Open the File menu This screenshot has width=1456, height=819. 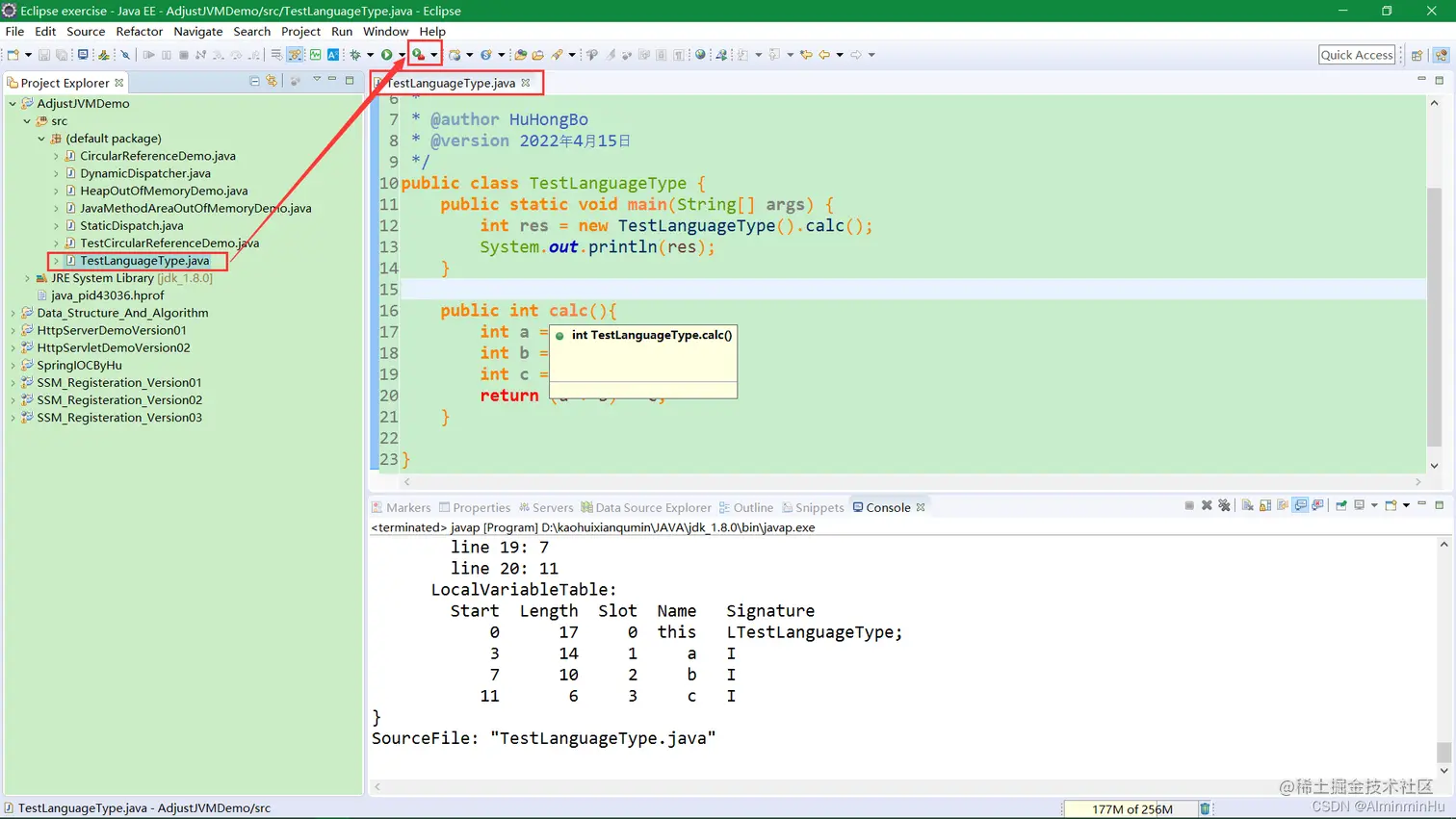14,31
